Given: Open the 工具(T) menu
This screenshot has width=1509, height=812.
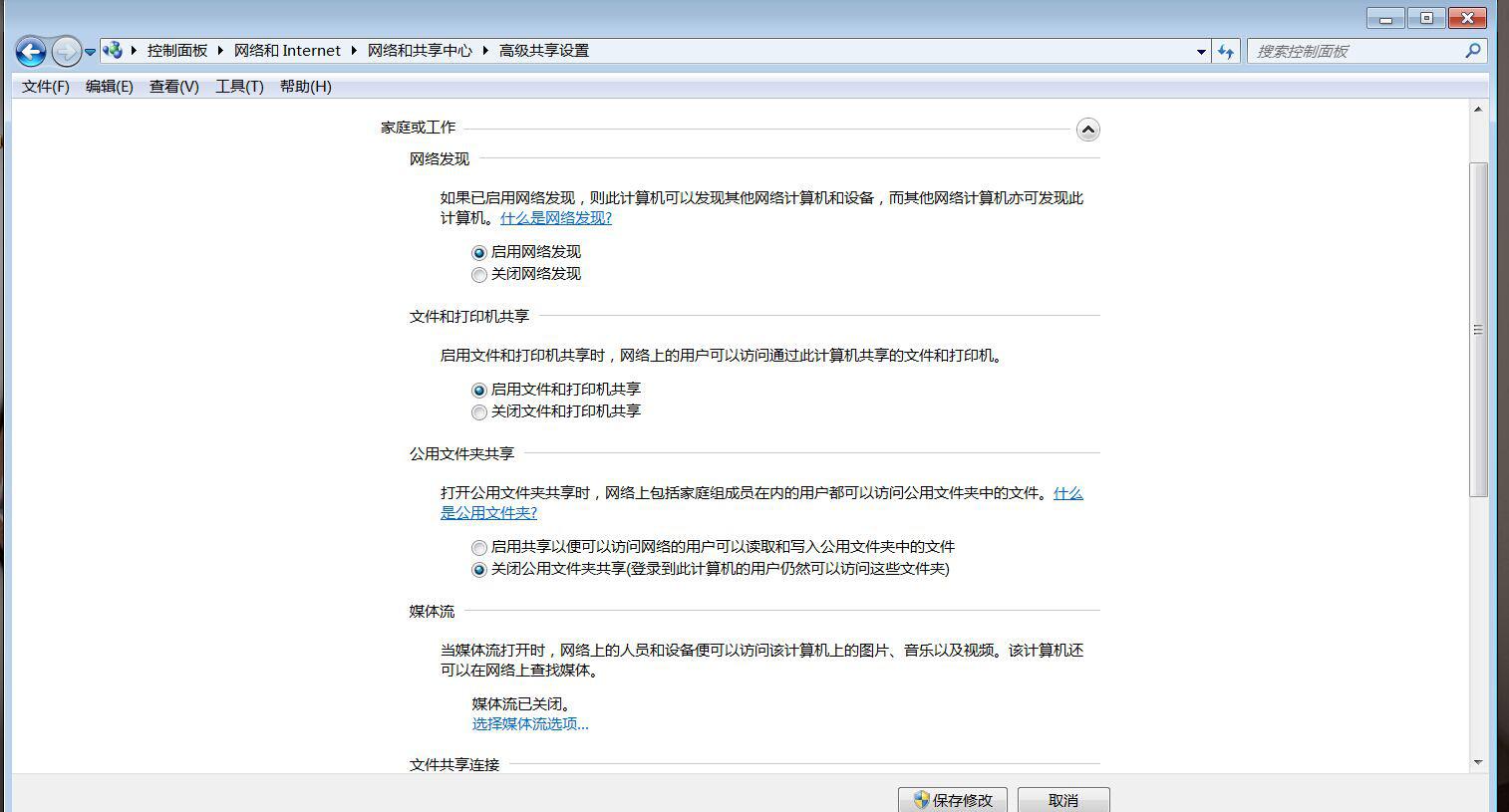Looking at the screenshot, I should (x=237, y=87).
